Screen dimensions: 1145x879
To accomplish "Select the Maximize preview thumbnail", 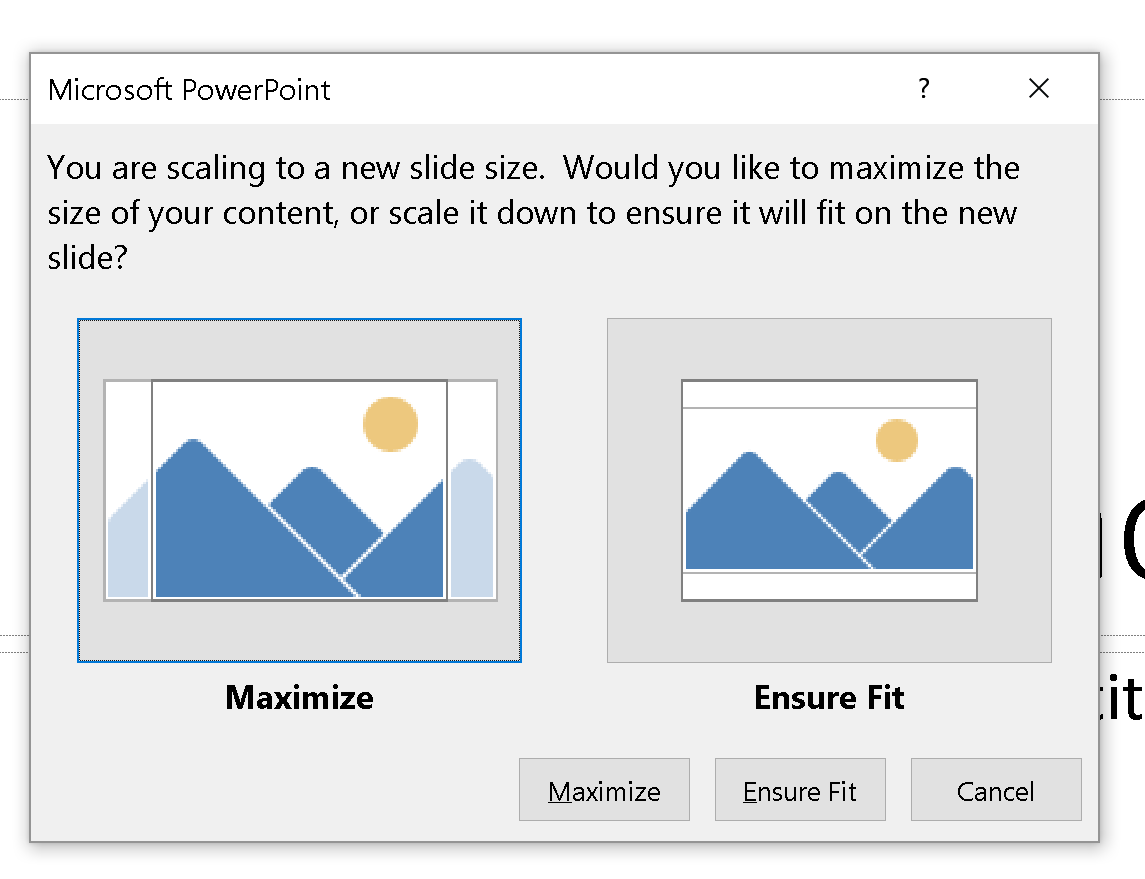I will (299, 491).
